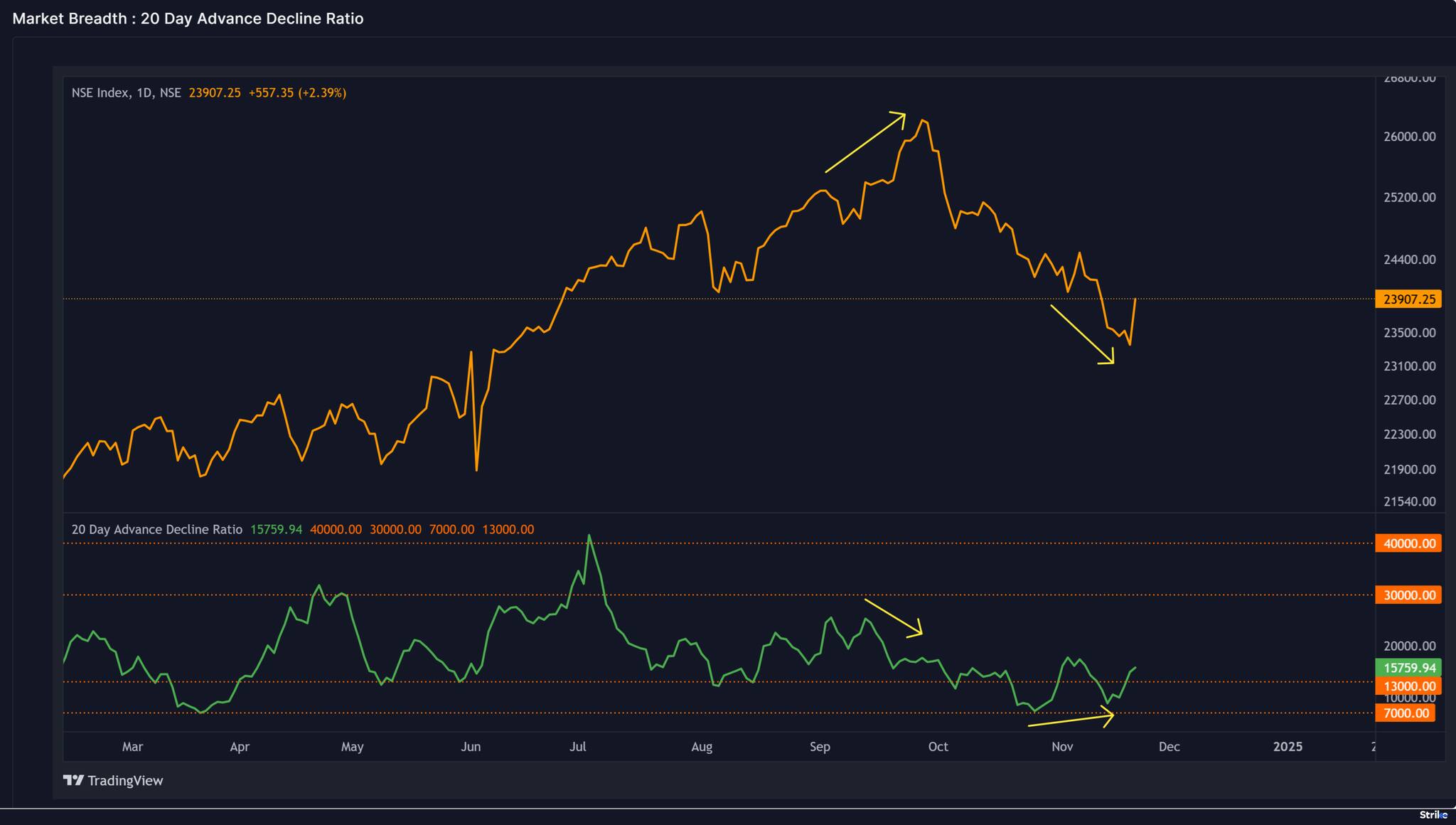The width and height of the screenshot is (1456, 825).
Task: Open the NSE Index, 1D, NSE legend
Action: point(126,93)
